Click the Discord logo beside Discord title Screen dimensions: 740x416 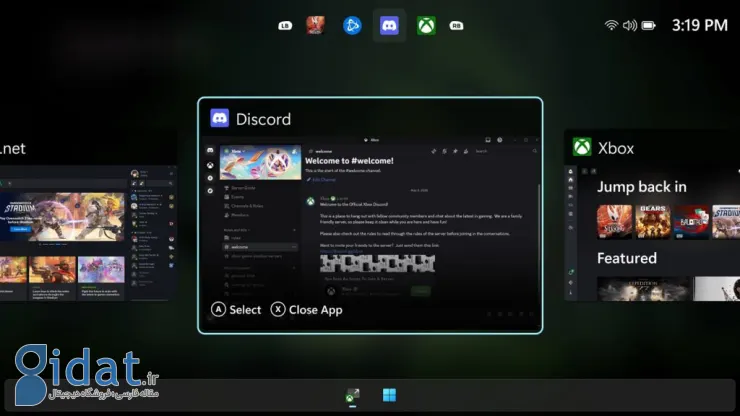coord(219,119)
